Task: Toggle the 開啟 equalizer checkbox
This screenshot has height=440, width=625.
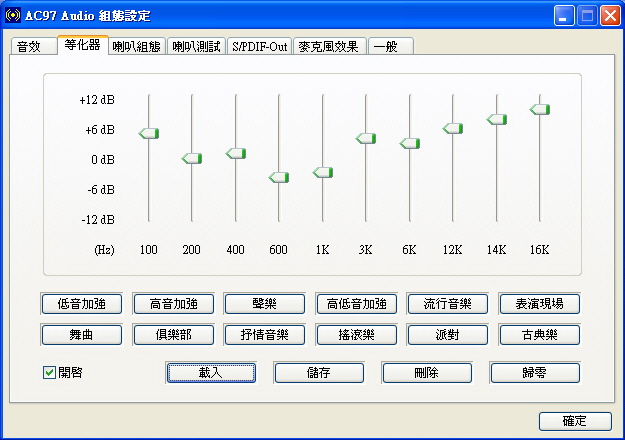Action: (x=49, y=373)
